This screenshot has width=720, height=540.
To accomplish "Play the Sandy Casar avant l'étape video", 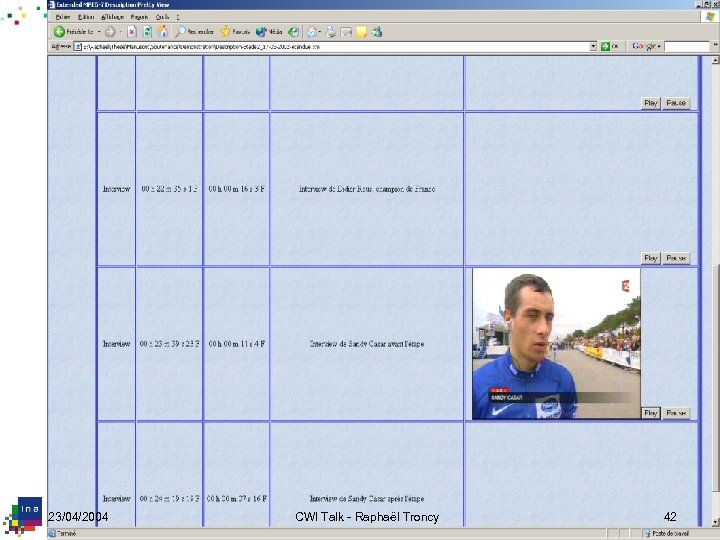I will coord(651,413).
